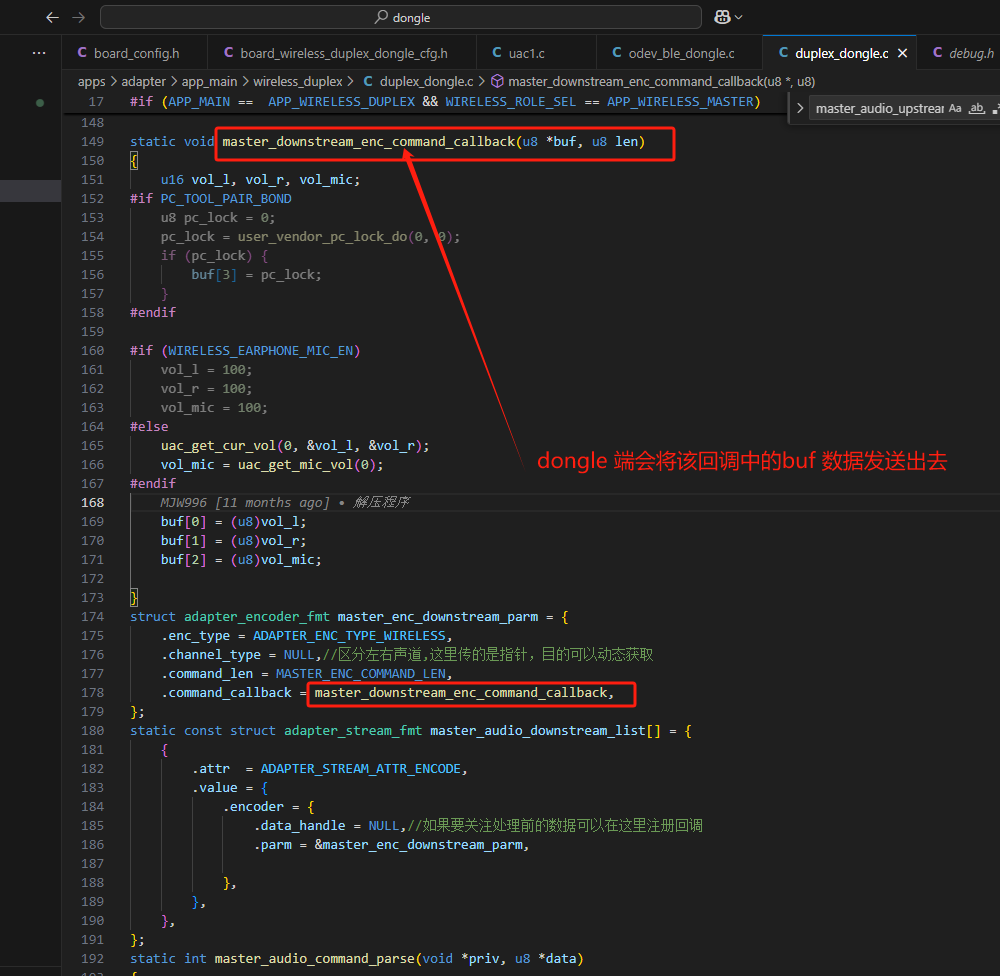Toggle Match Case in find widget
The width and height of the screenshot is (1000, 976).
(955, 108)
